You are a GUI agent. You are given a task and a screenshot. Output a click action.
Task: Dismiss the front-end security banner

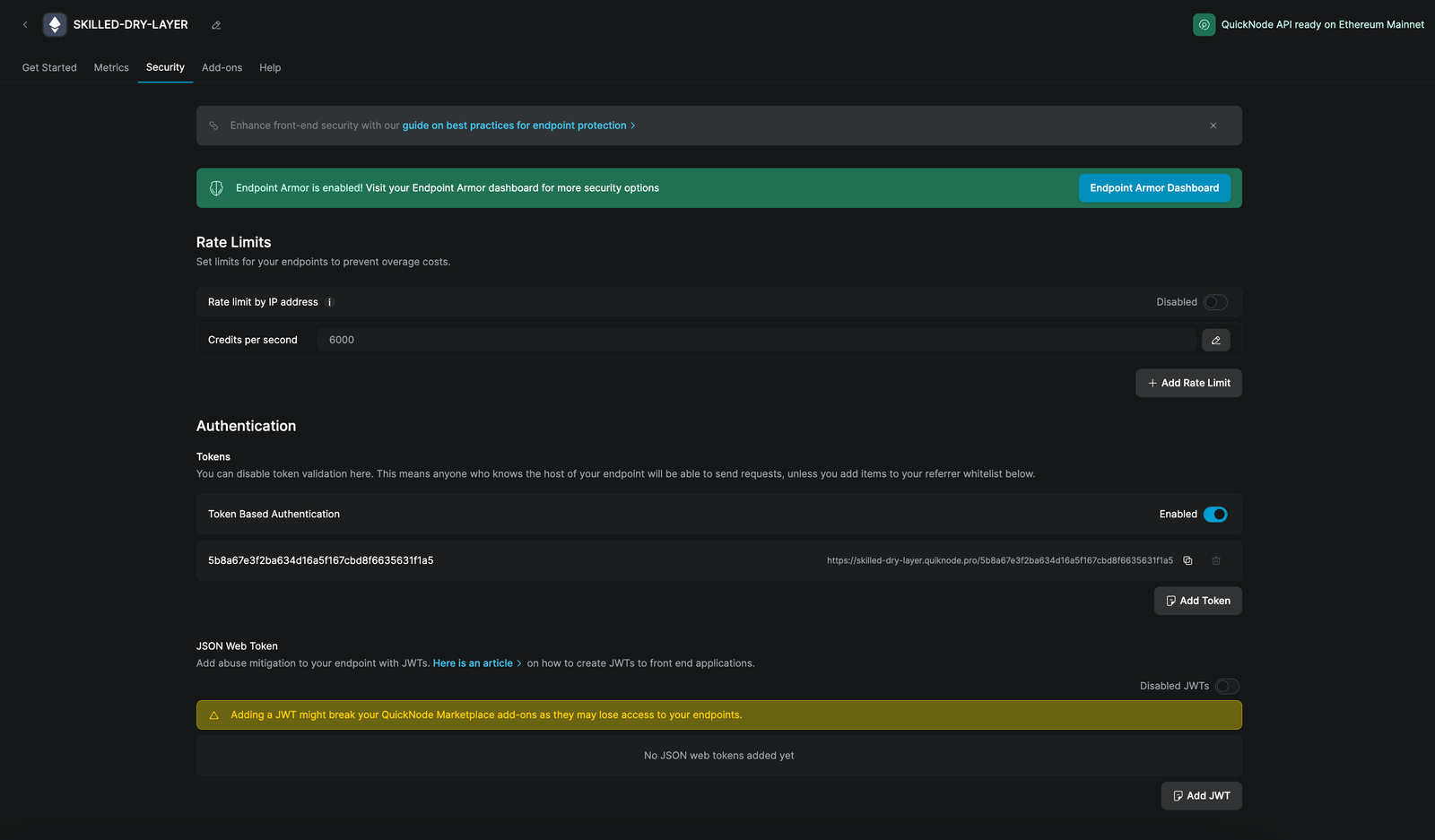pos(1213,126)
